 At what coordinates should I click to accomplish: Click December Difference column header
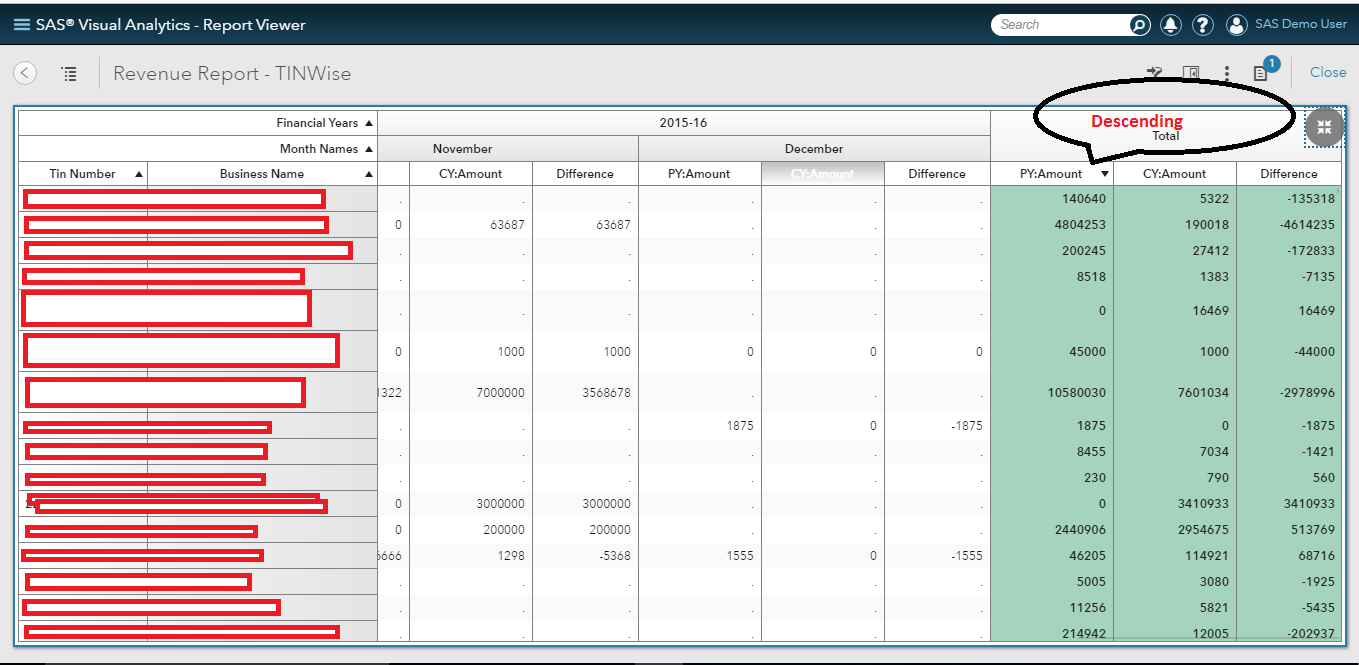pos(937,174)
